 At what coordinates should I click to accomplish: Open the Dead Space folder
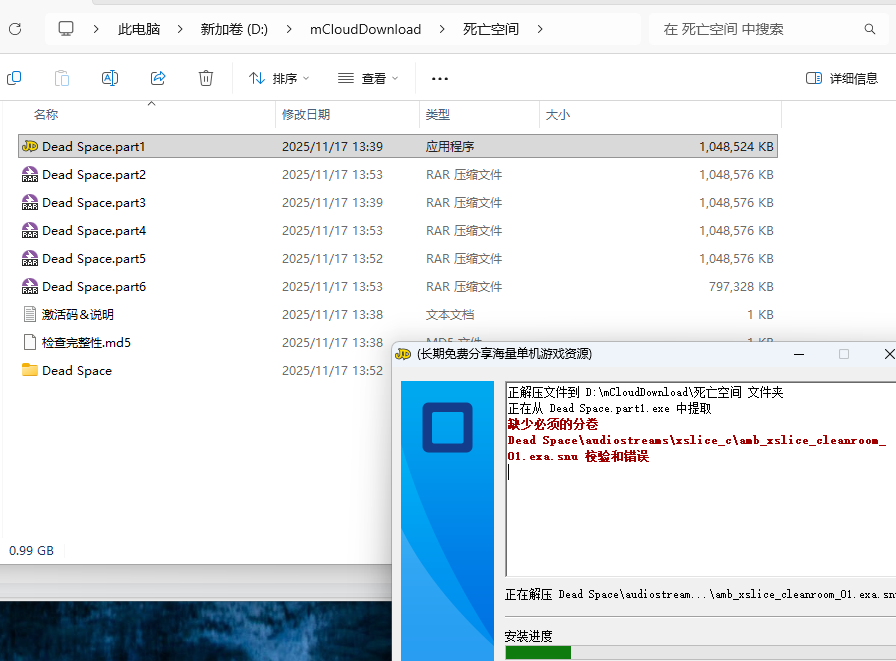[76, 370]
